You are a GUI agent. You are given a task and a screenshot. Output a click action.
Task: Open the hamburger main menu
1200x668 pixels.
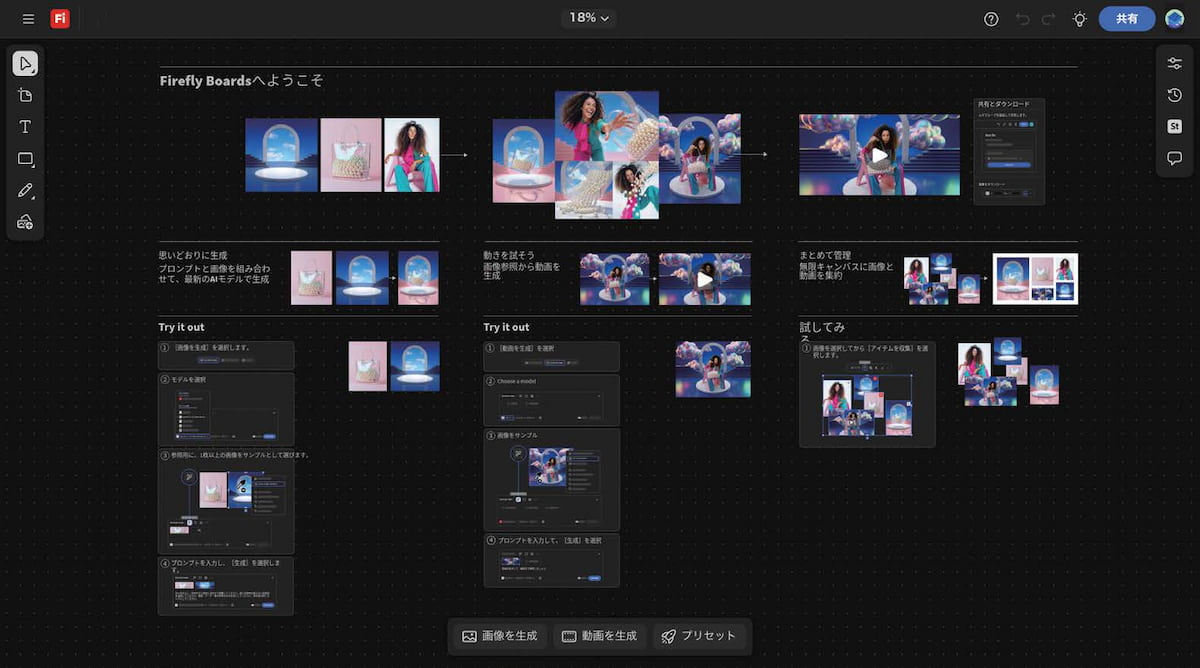(28, 19)
